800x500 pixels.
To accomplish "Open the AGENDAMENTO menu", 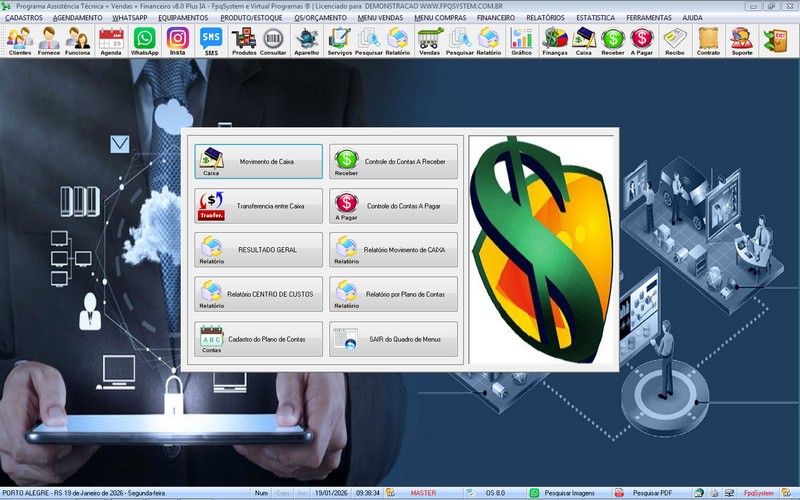I will [x=78, y=18].
